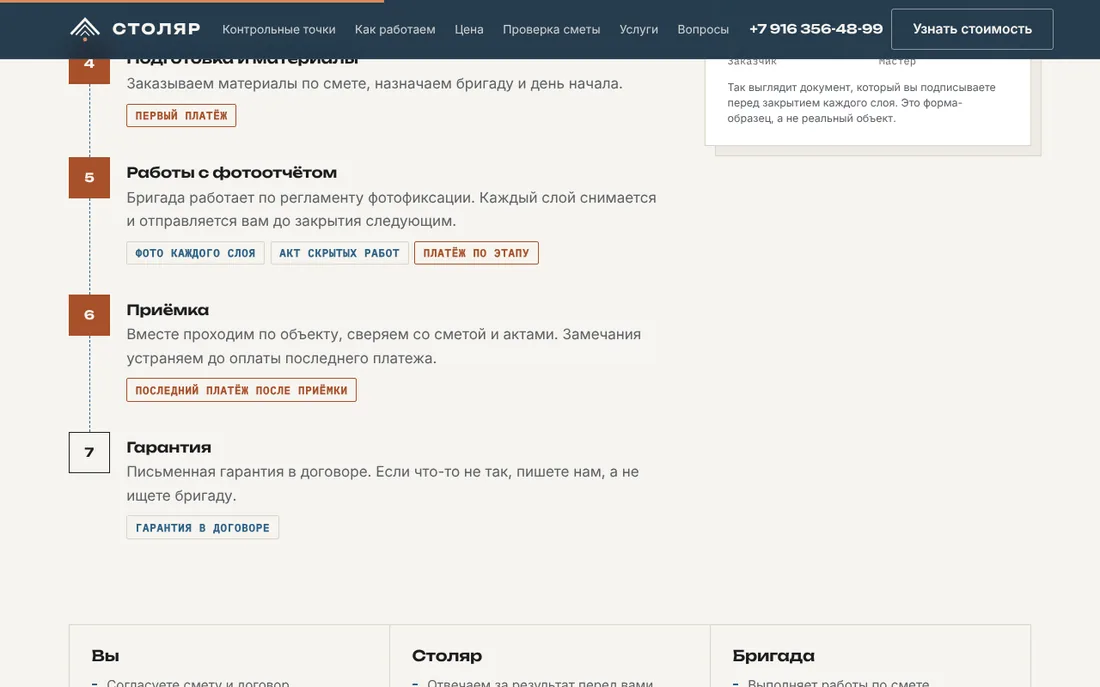Open the СТОЛЯР brand name link
This screenshot has height=687, width=1100.
pos(156,29)
